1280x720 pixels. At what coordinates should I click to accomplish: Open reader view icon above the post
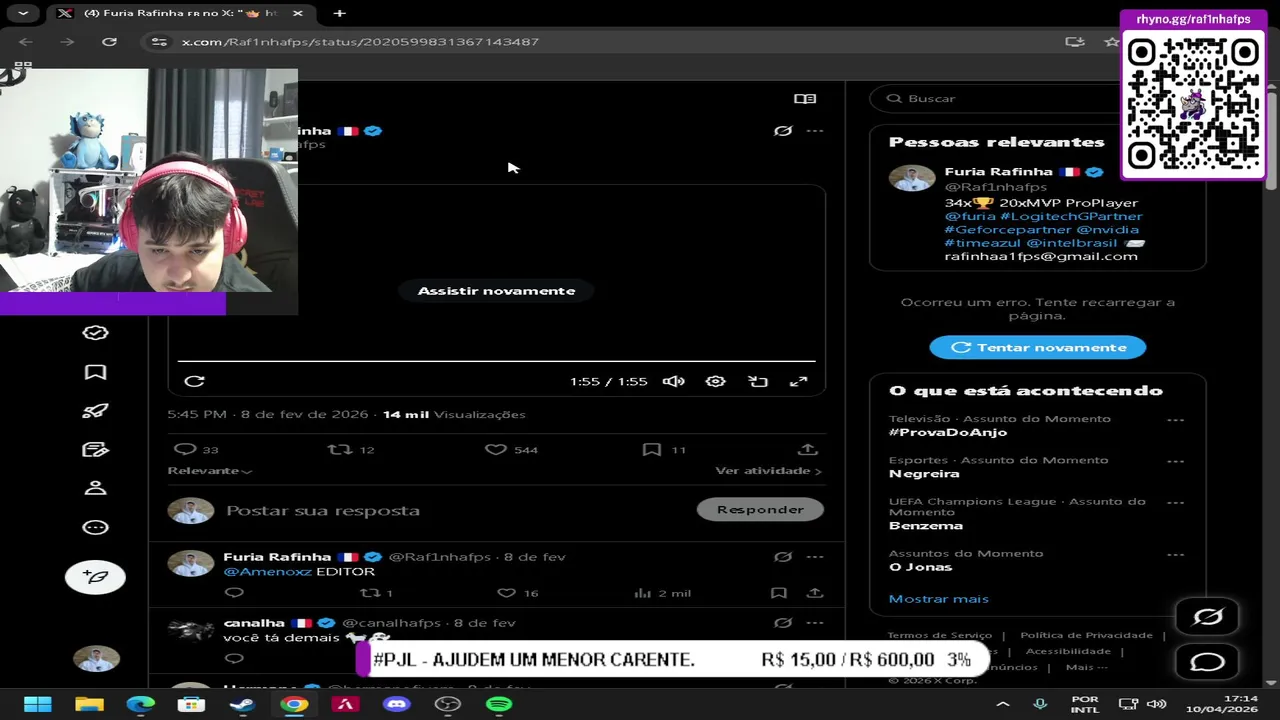tap(805, 99)
